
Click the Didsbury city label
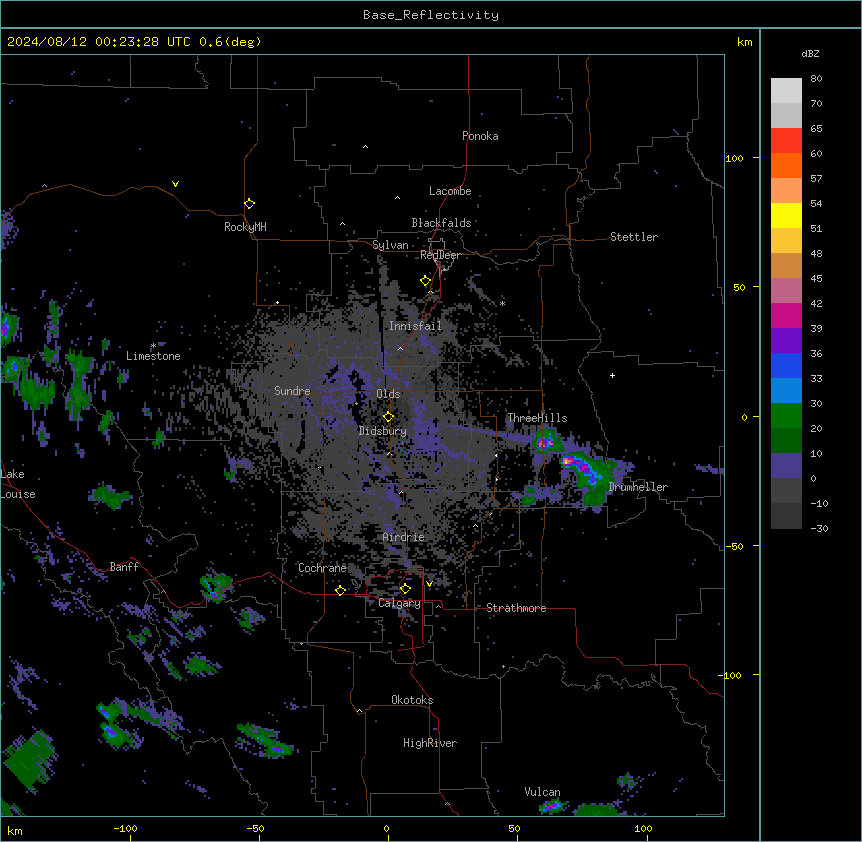point(383,431)
